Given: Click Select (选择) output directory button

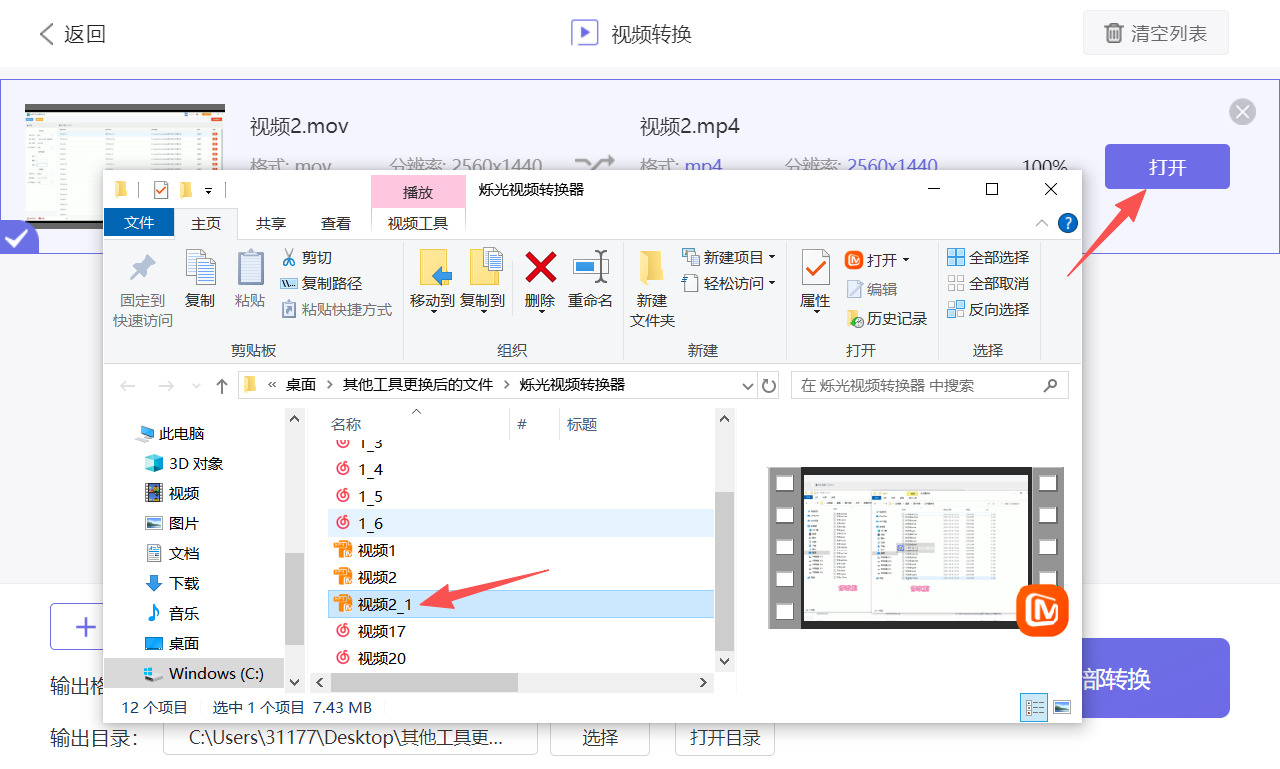Looking at the screenshot, I should pos(600,738).
